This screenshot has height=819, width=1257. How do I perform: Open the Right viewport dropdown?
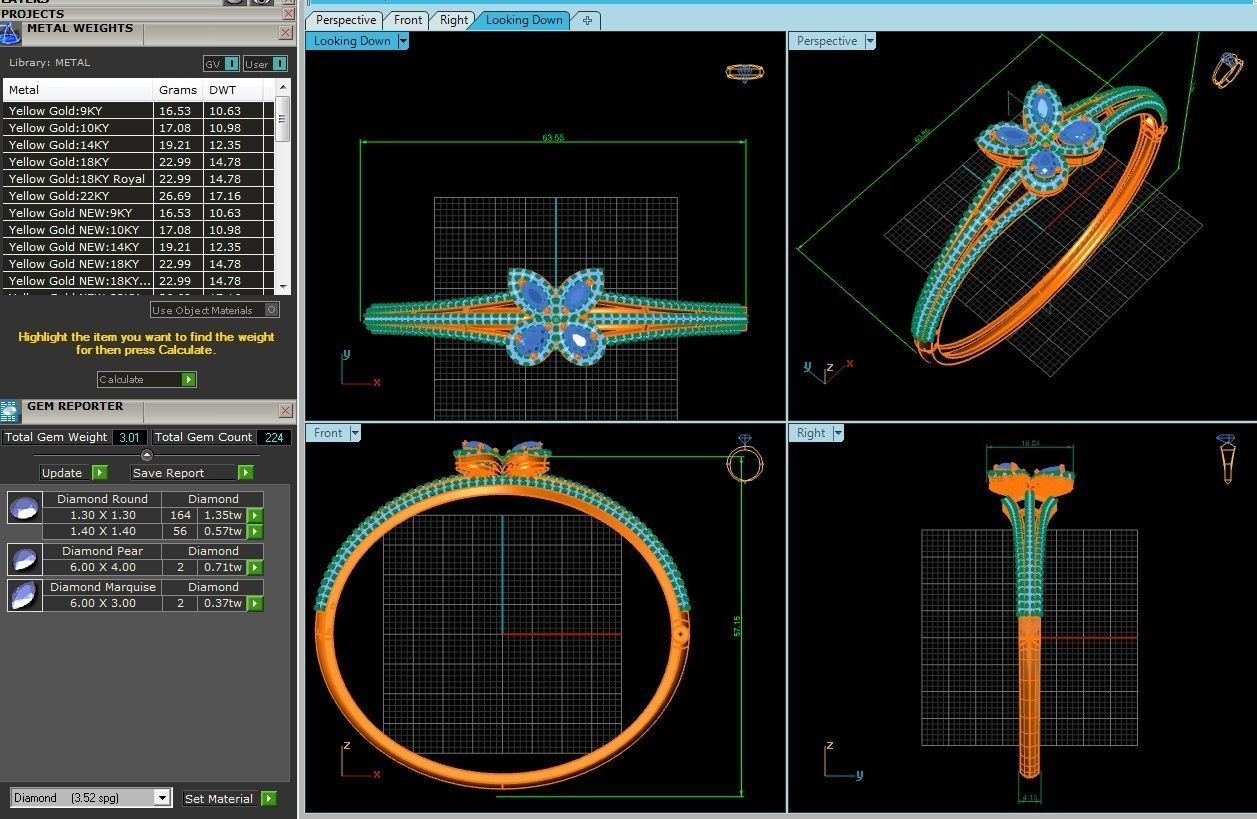pos(838,433)
